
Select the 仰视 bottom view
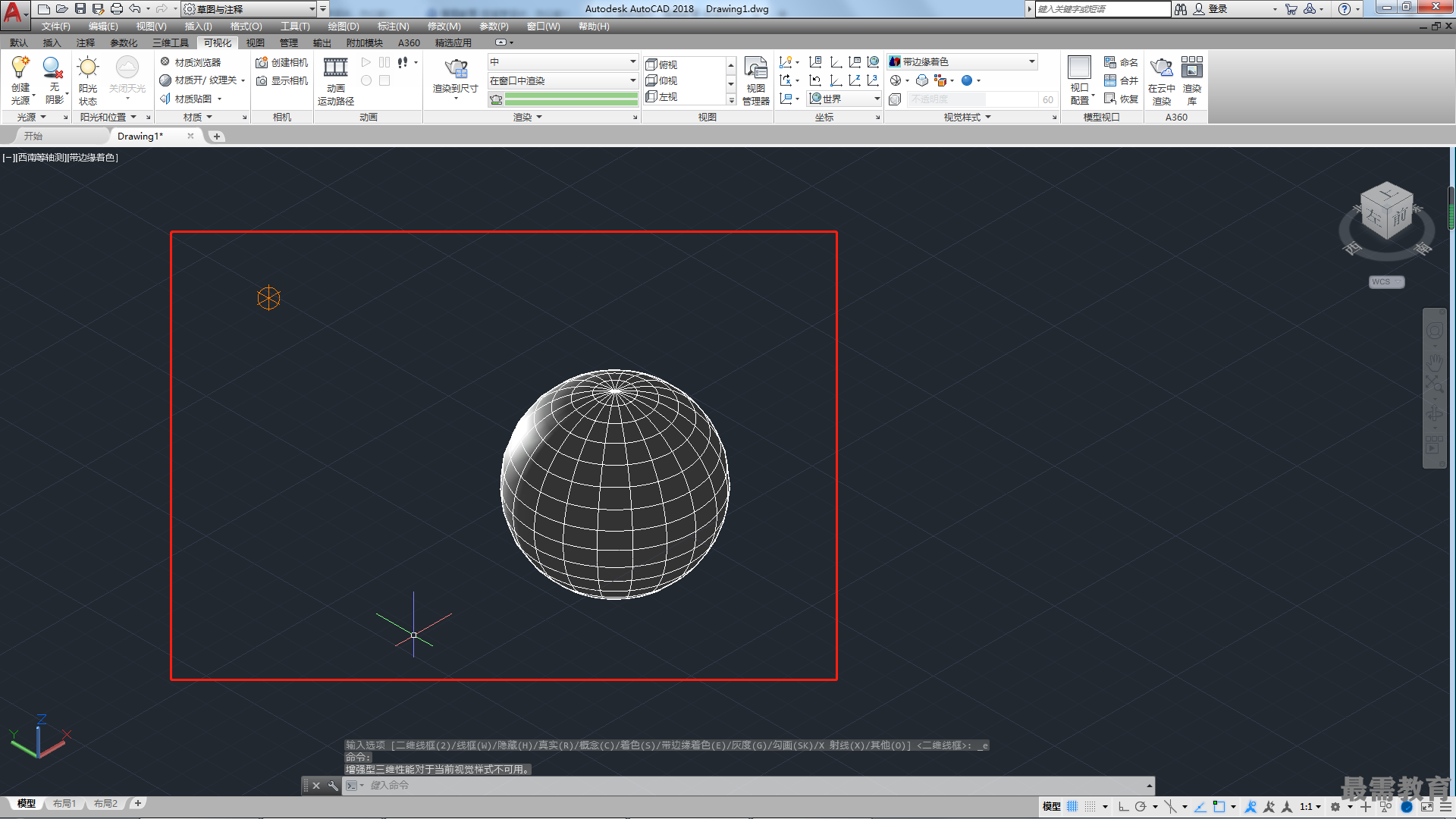pos(661,80)
